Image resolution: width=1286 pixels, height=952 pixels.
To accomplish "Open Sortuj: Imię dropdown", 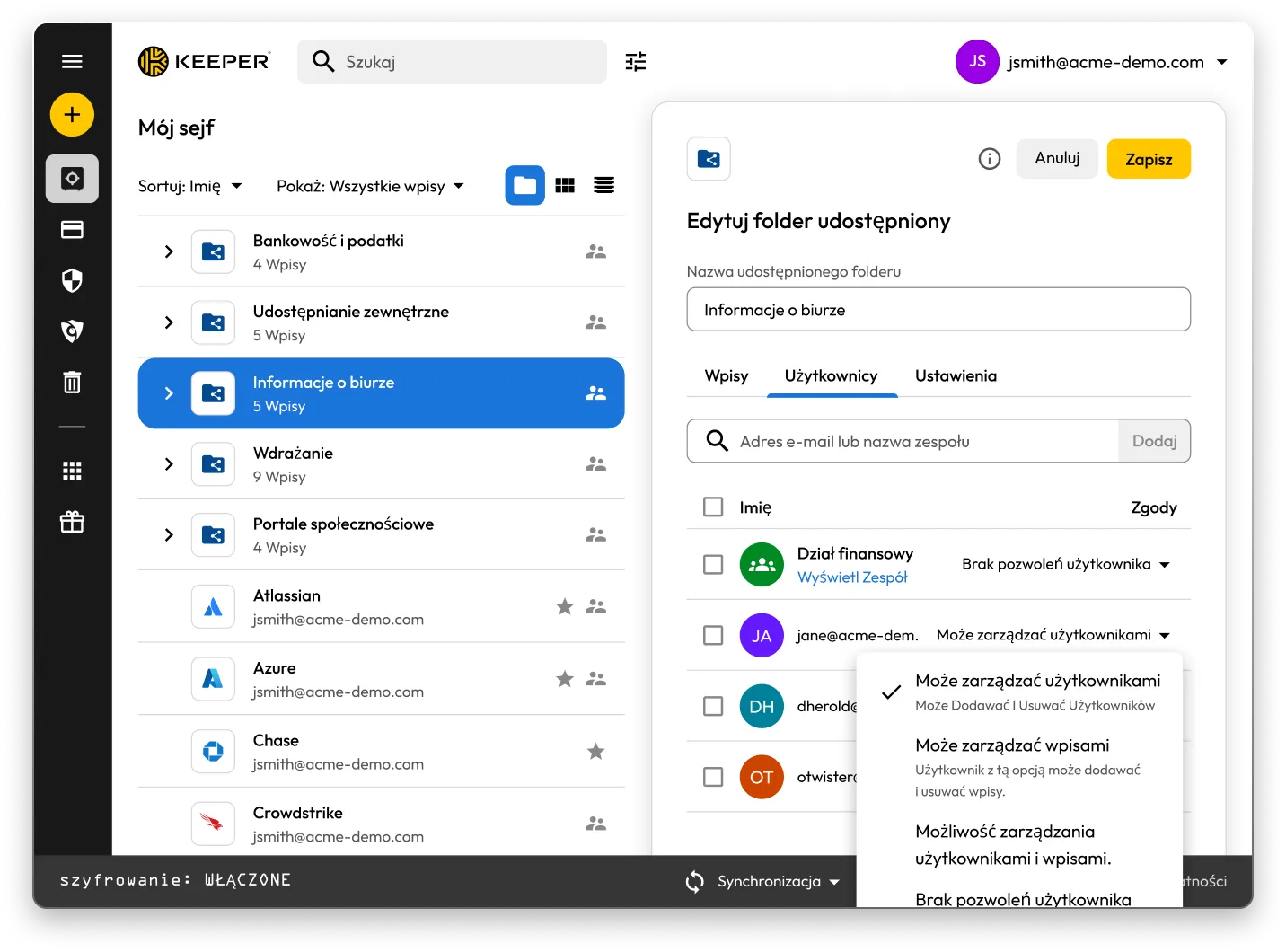I will [x=189, y=186].
